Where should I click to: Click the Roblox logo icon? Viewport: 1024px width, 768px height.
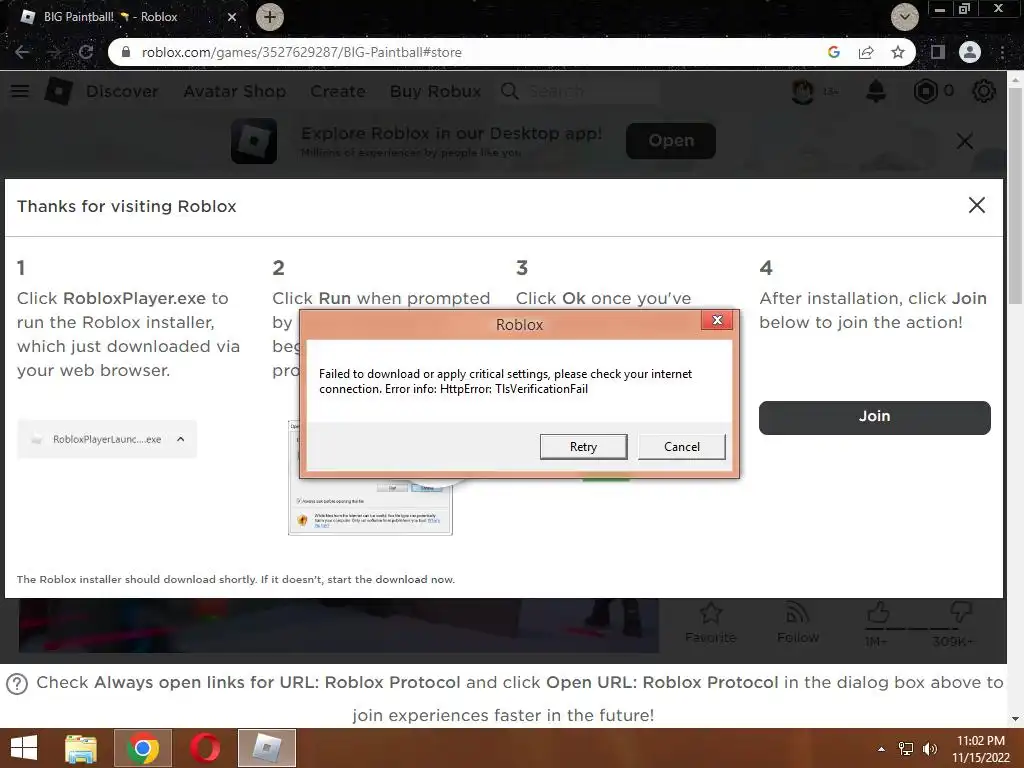point(58,91)
